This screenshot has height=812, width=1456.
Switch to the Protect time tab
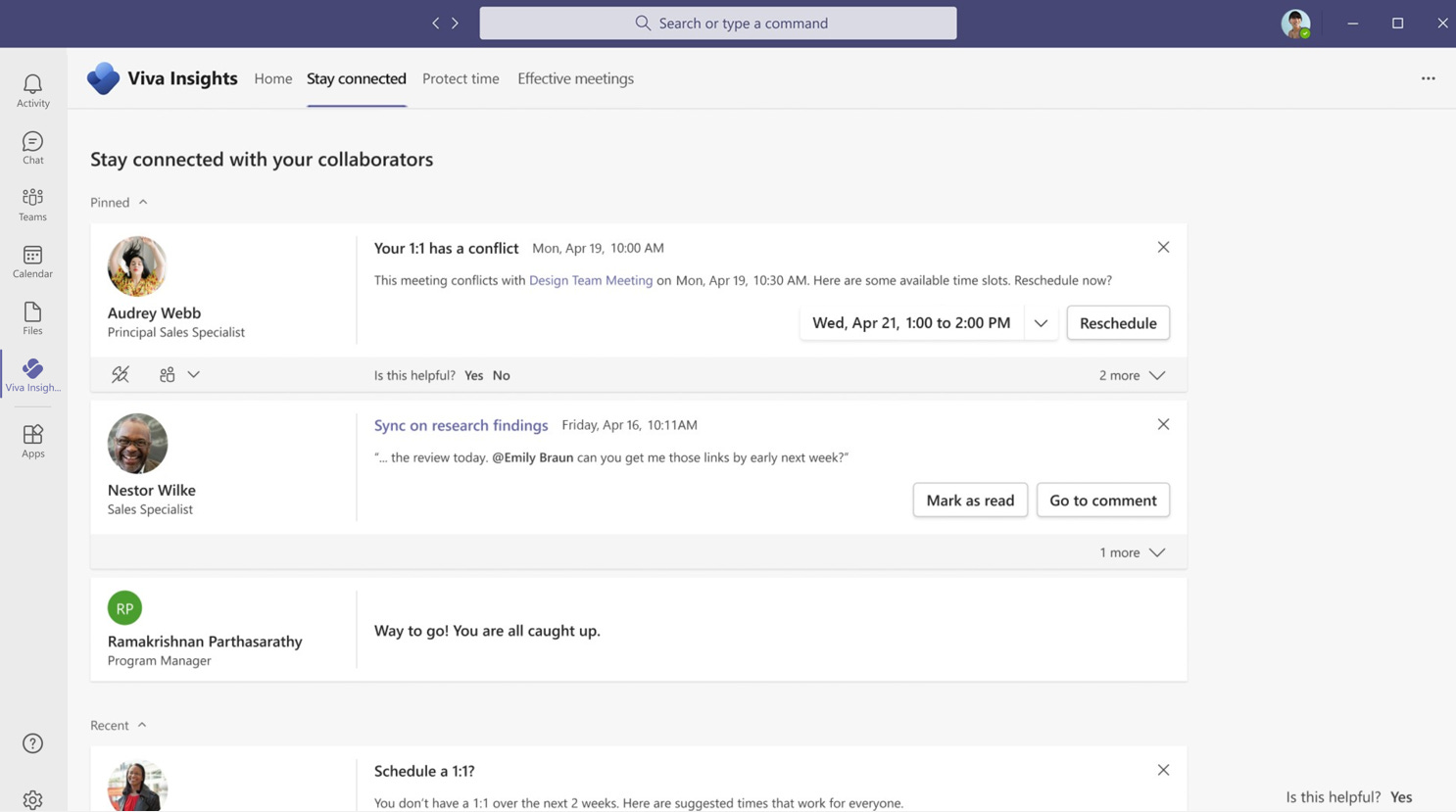[461, 78]
